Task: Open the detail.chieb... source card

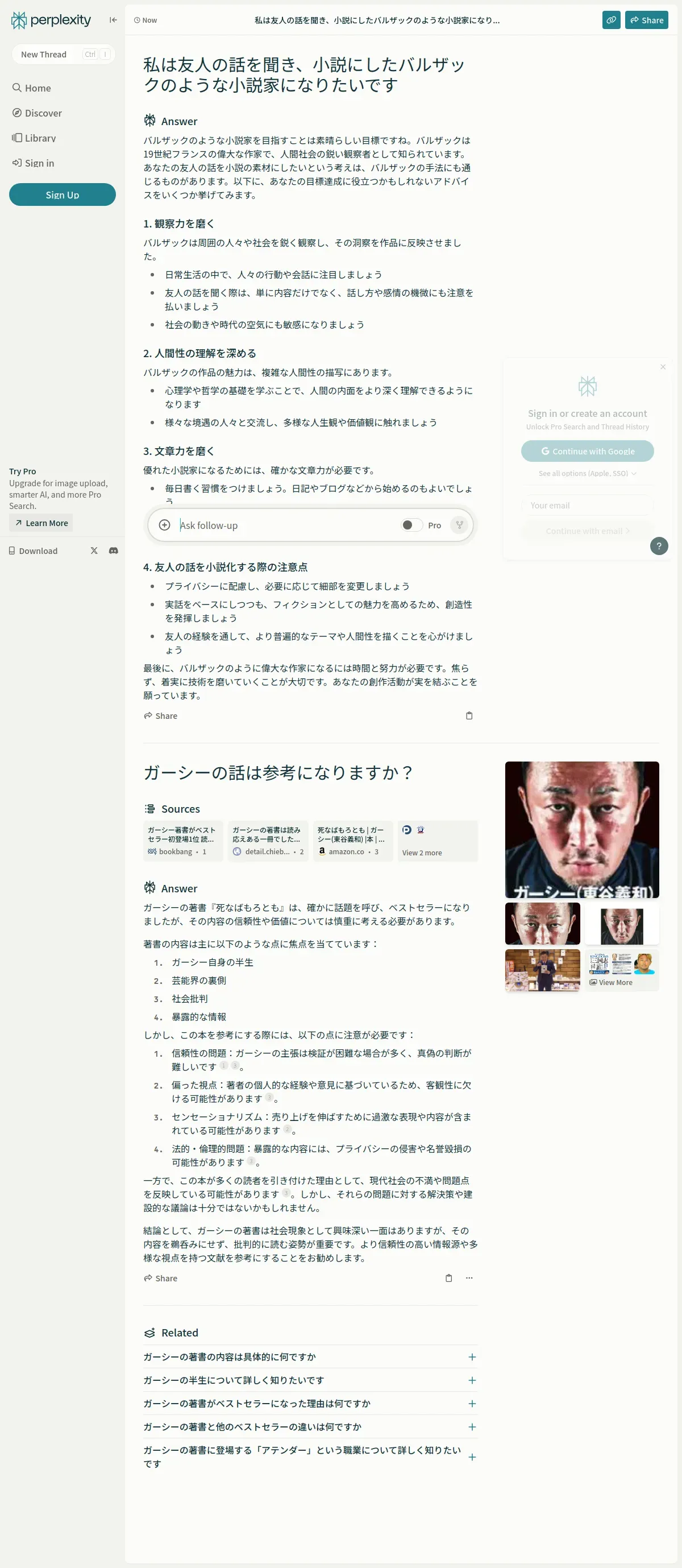Action: tap(268, 841)
